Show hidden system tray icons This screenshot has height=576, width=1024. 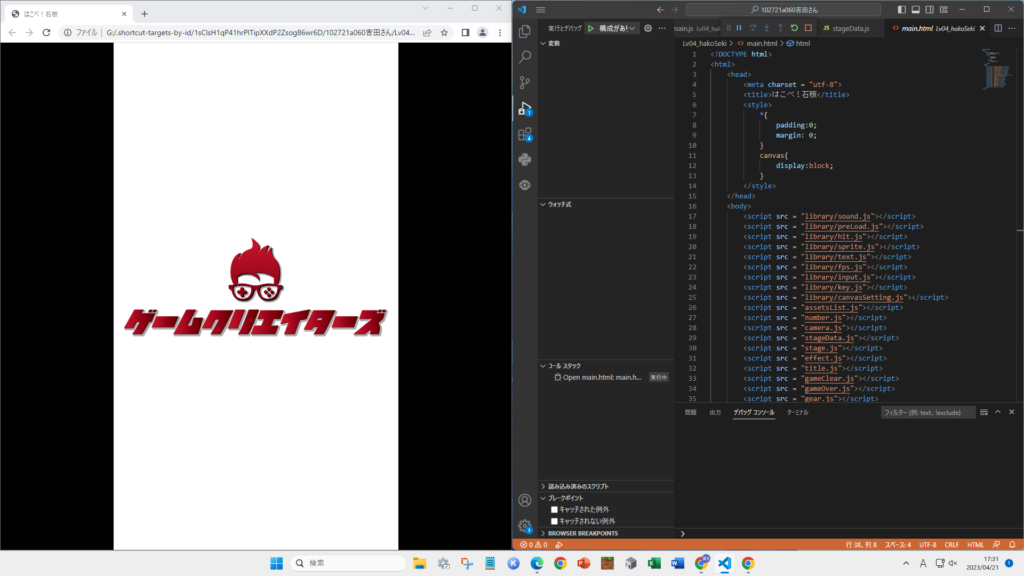[906, 563]
